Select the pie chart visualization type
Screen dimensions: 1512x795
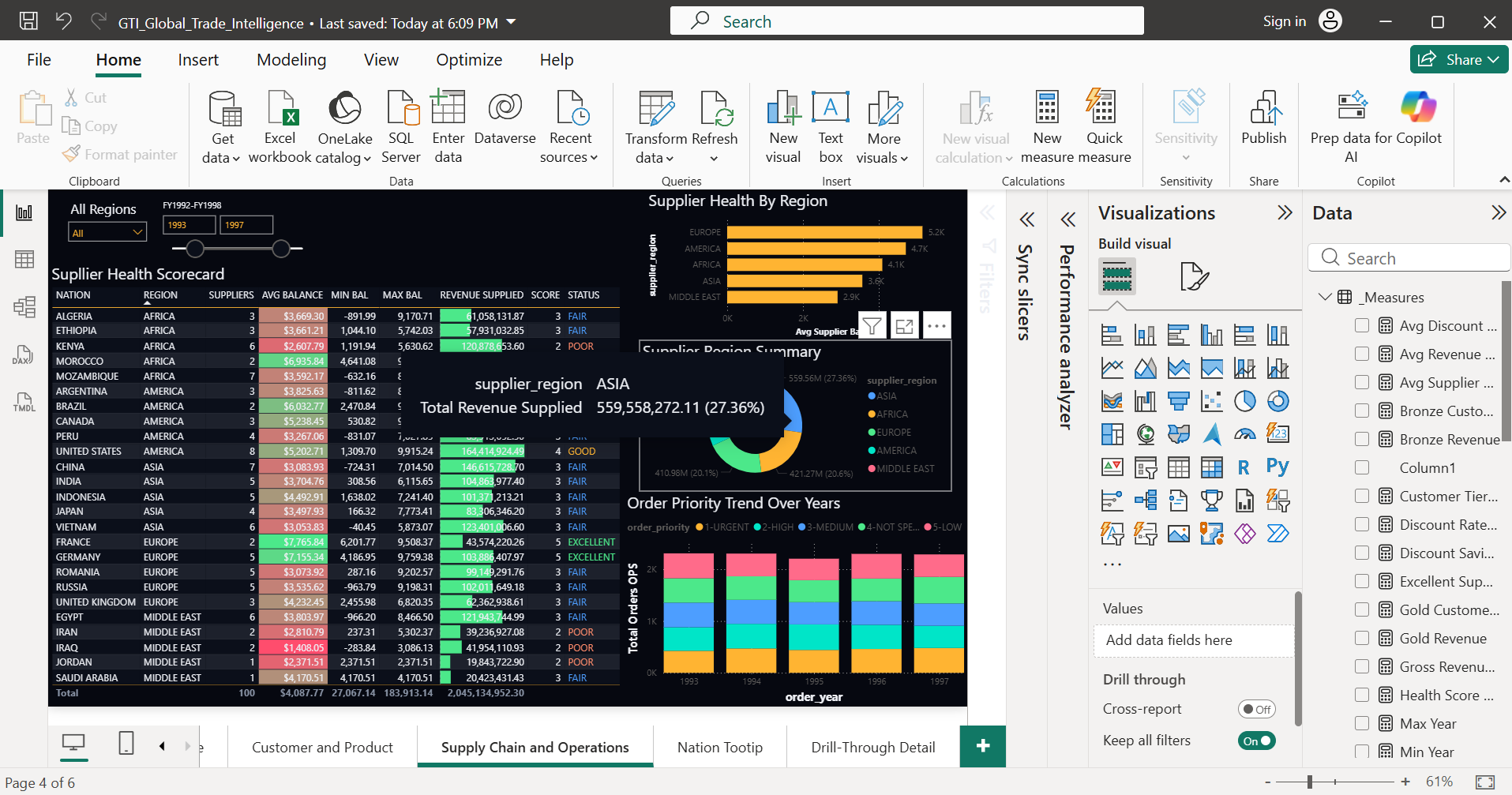coord(1244,401)
